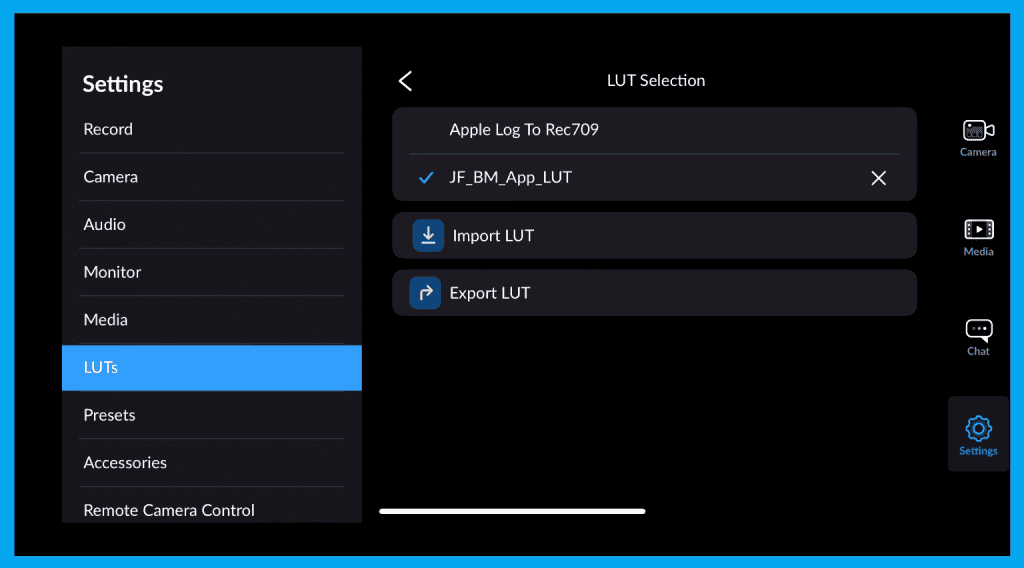The width and height of the screenshot is (1024, 568).
Task: Open the Chat bubble icon
Action: point(978,330)
